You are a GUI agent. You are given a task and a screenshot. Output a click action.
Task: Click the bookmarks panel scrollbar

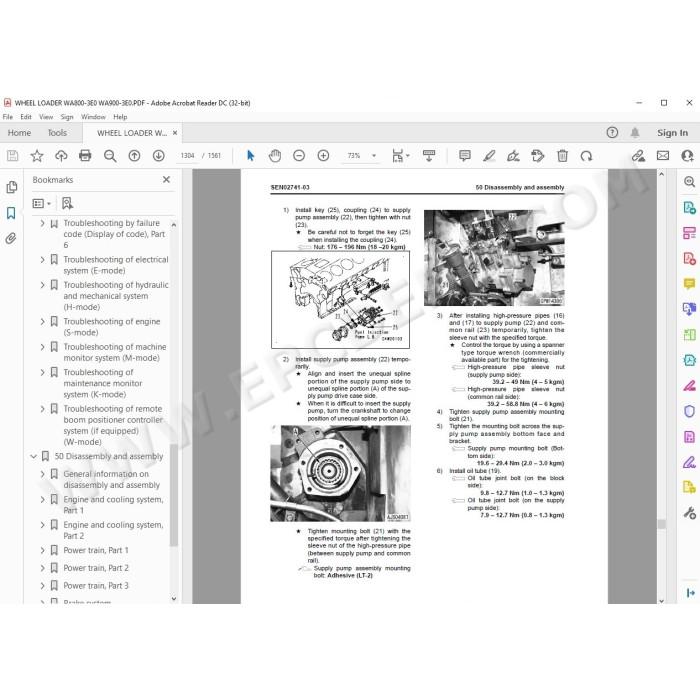coord(174,495)
